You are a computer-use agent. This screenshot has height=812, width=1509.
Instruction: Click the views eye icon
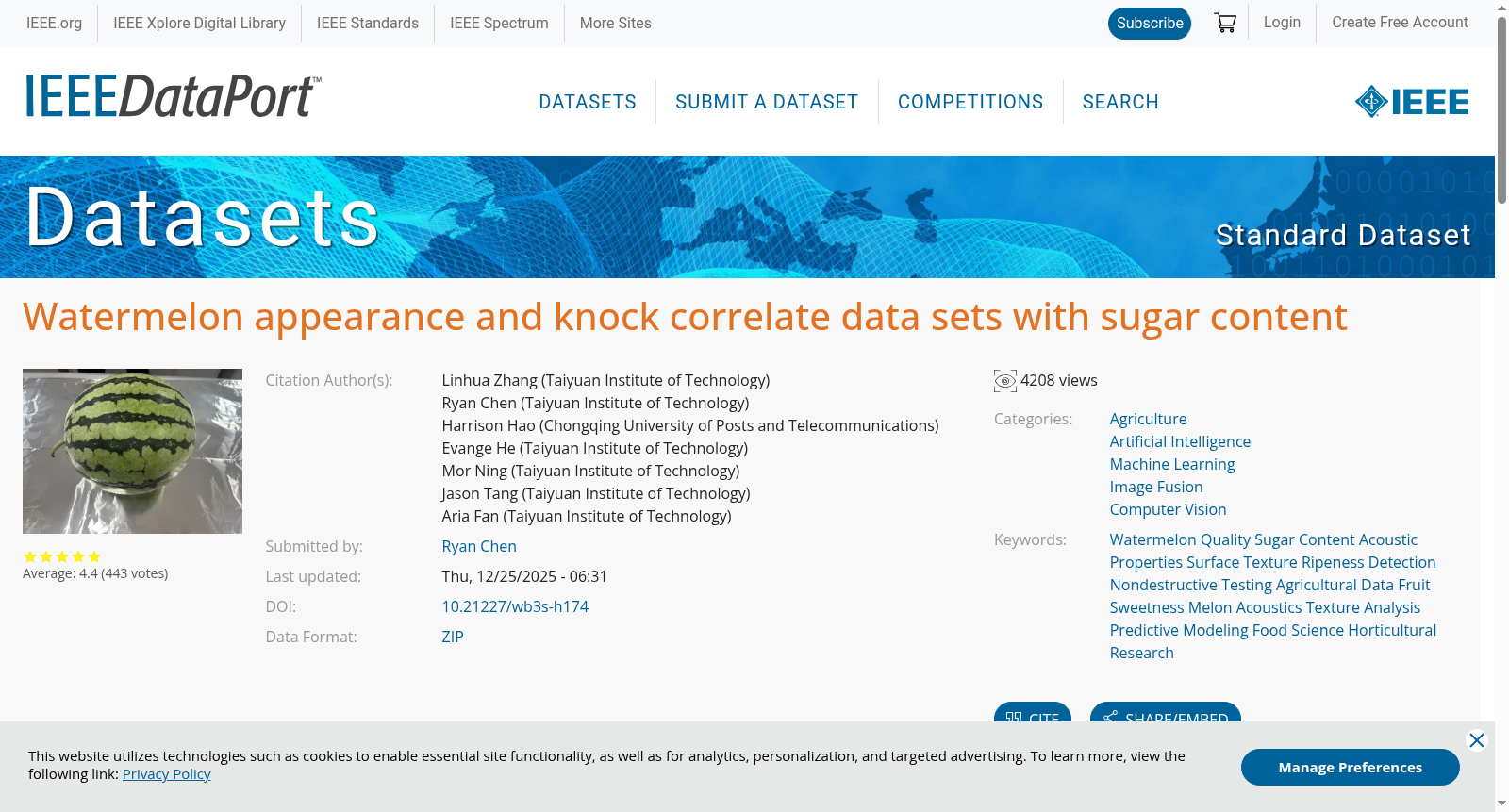[x=1005, y=381]
